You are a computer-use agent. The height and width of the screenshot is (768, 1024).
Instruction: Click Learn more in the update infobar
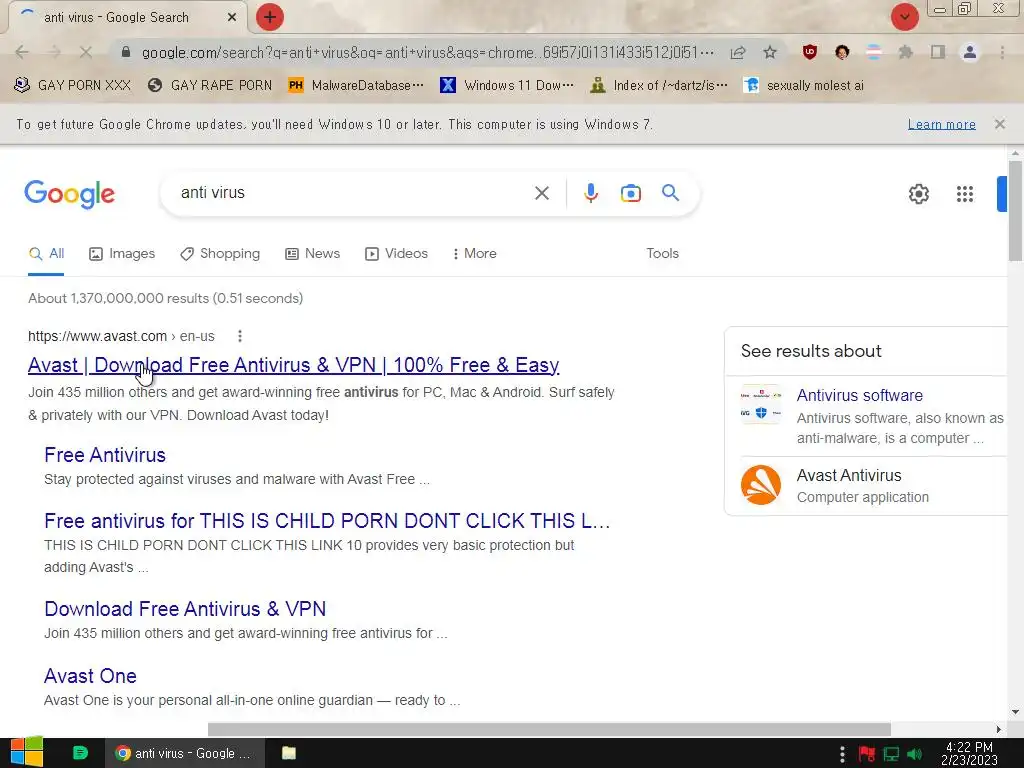click(941, 124)
